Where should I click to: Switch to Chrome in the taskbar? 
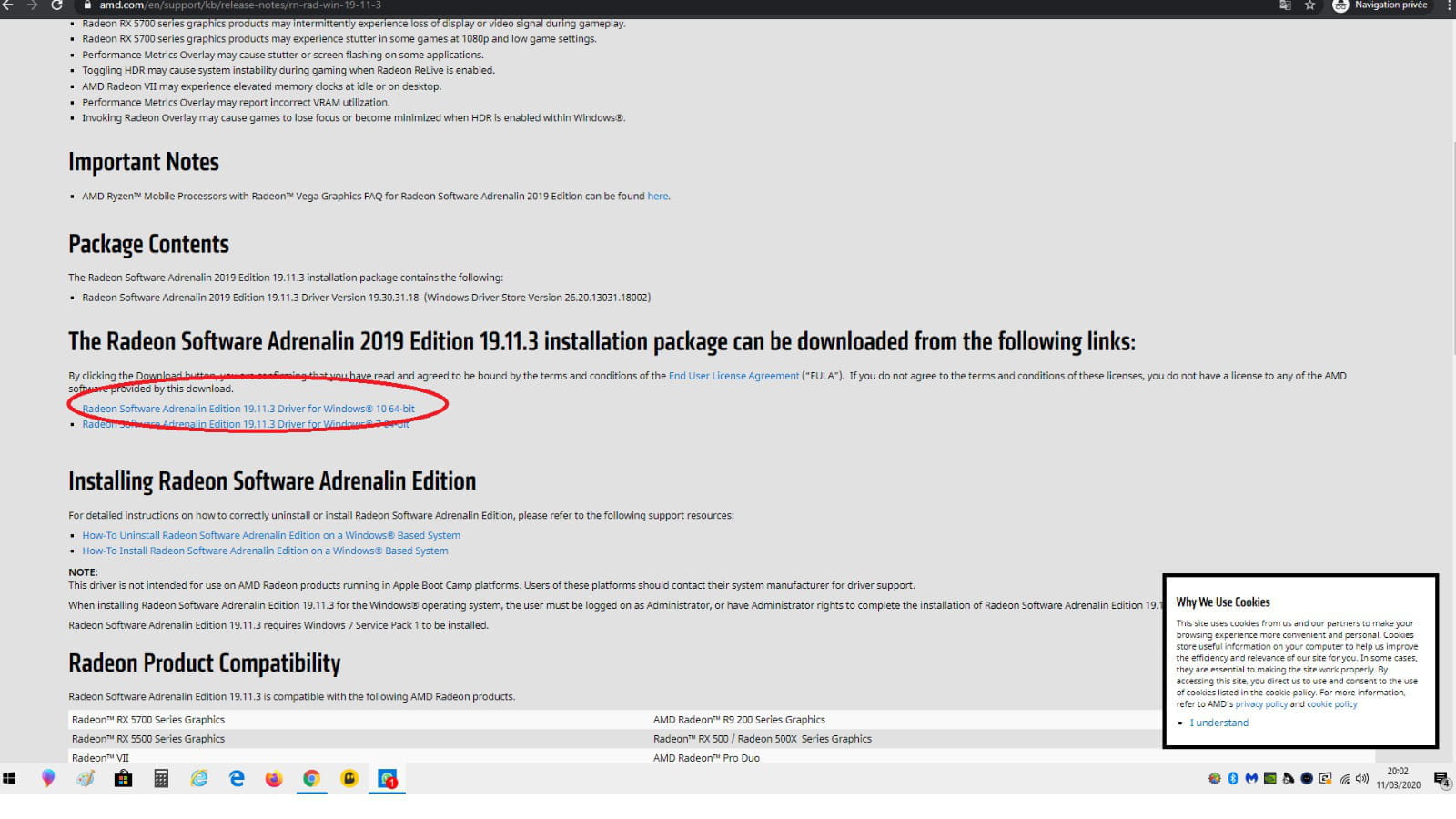pyautogui.click(x=311, y=778)
